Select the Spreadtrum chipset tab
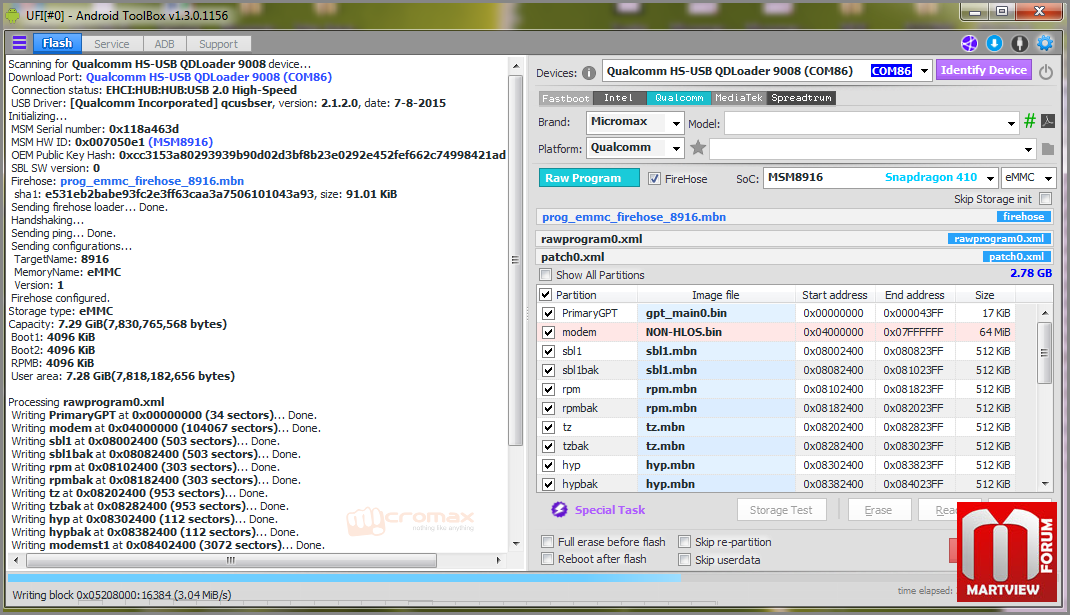This screenshot has height=615, width=1070. pyautogui.click(x=801, y=98)
